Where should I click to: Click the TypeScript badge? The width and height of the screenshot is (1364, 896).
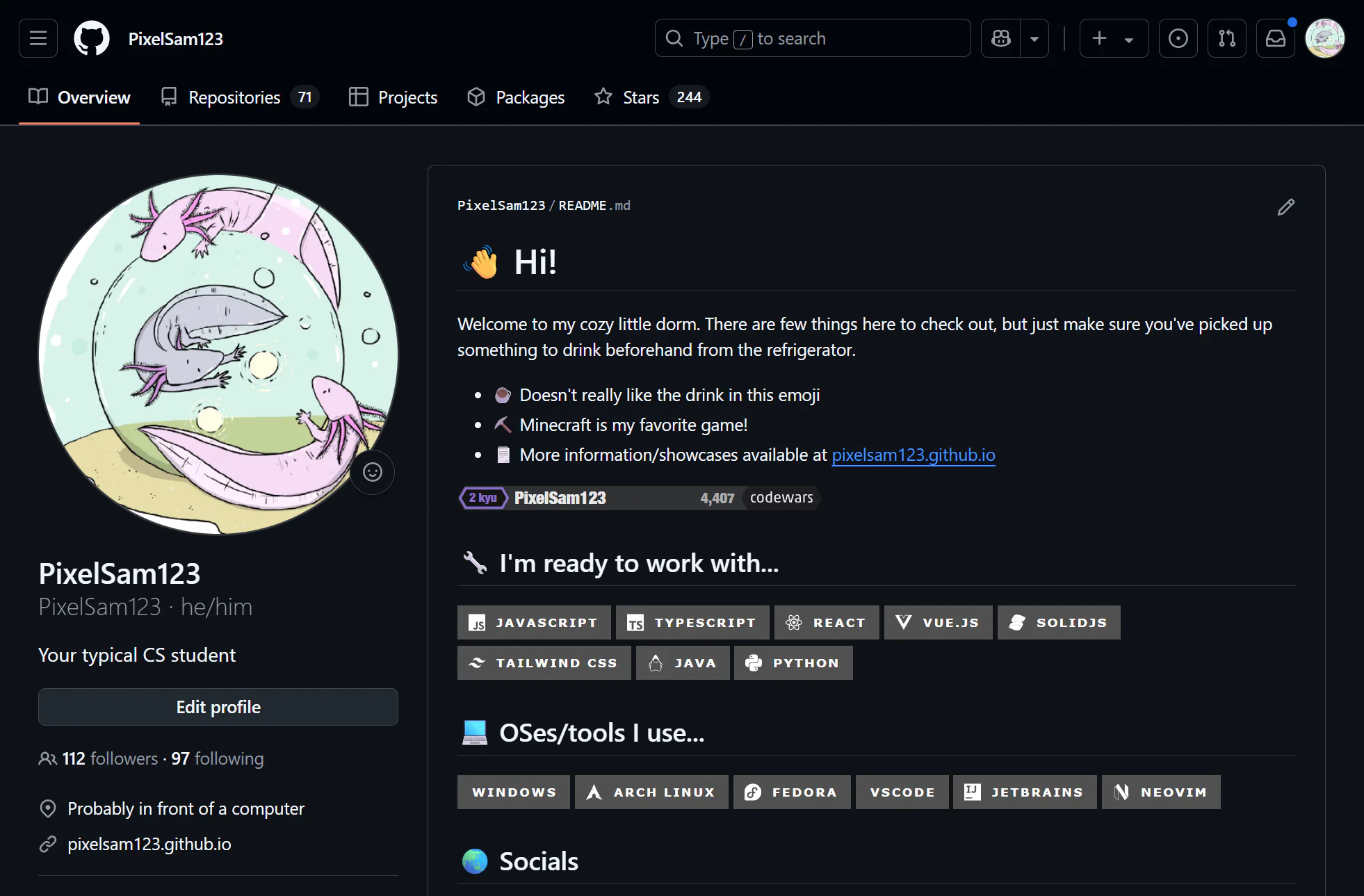point(692,622)
